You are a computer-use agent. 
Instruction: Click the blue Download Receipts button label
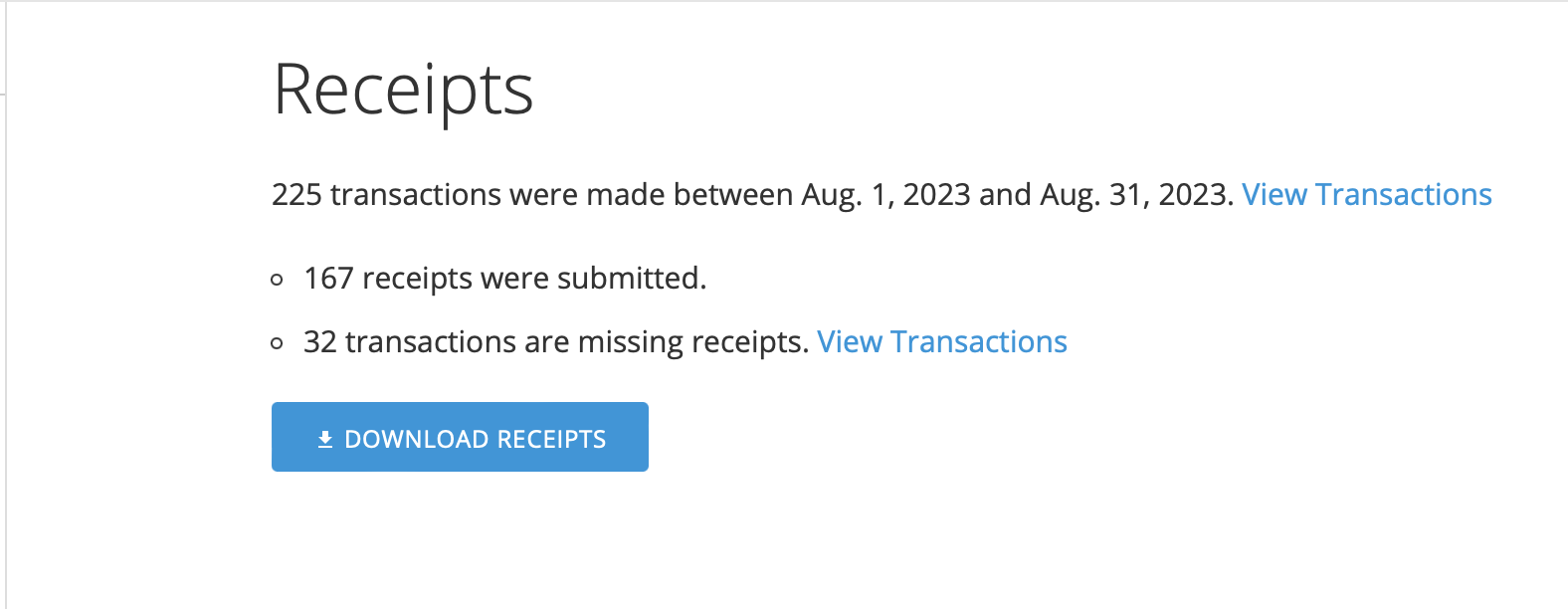(x=476, y=437)
